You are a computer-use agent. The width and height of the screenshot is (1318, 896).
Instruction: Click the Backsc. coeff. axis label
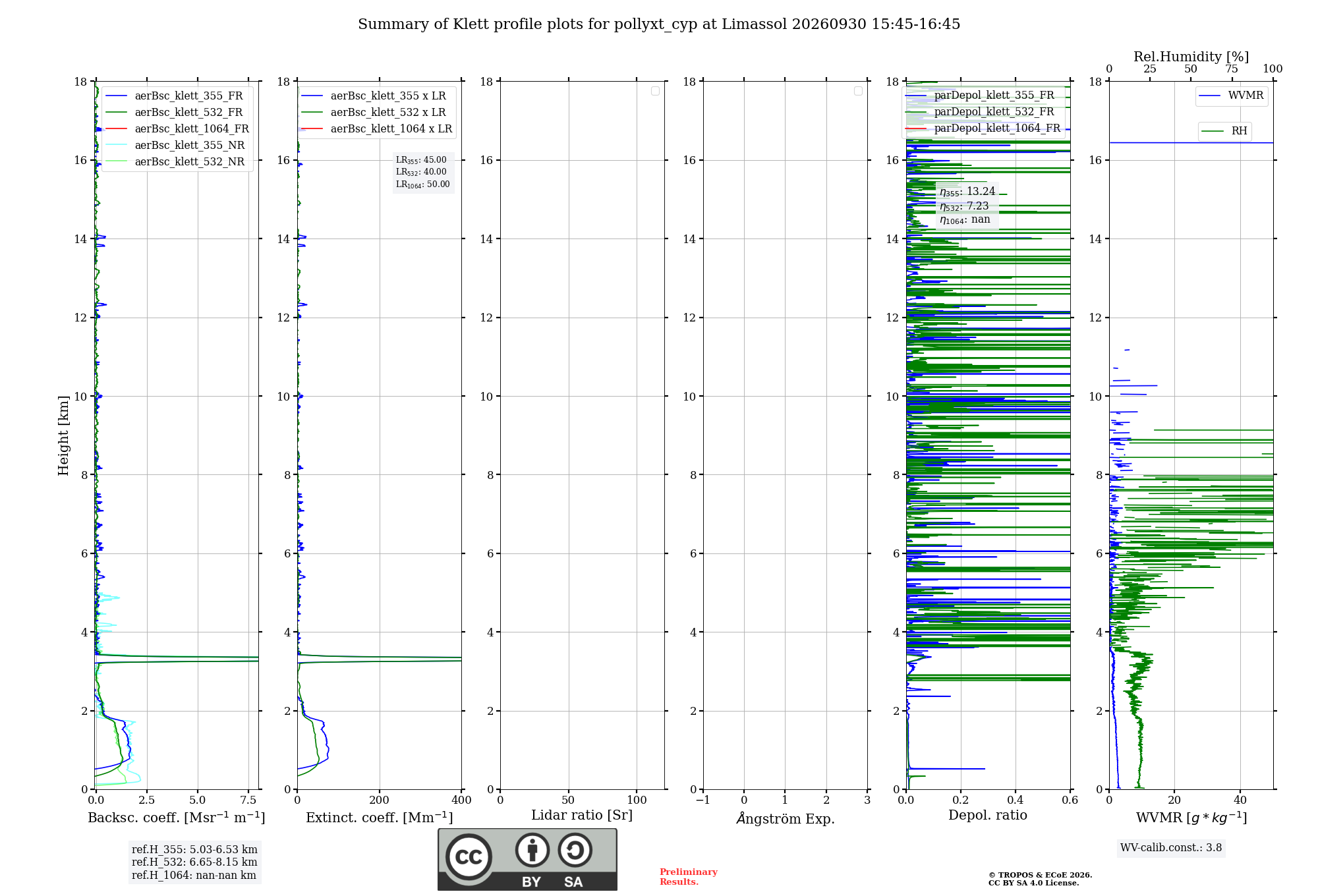(x=177, y=818)
